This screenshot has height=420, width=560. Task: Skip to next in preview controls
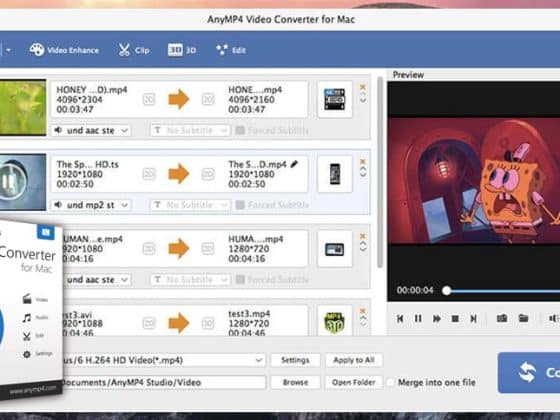pos(474,318)
